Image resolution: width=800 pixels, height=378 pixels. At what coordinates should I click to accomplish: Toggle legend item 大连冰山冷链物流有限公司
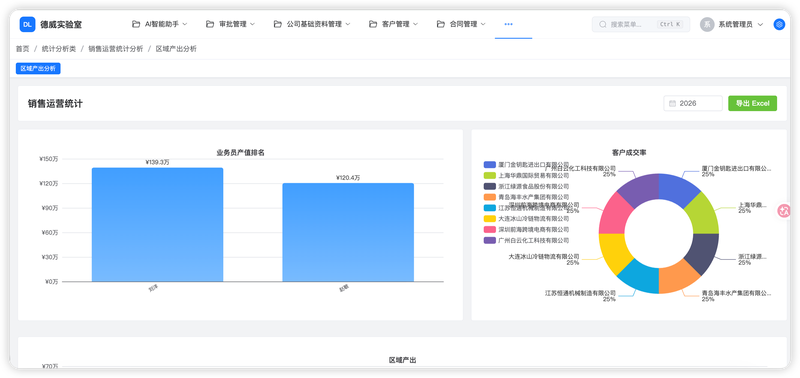pyautogui.click(x=526, y=219)
